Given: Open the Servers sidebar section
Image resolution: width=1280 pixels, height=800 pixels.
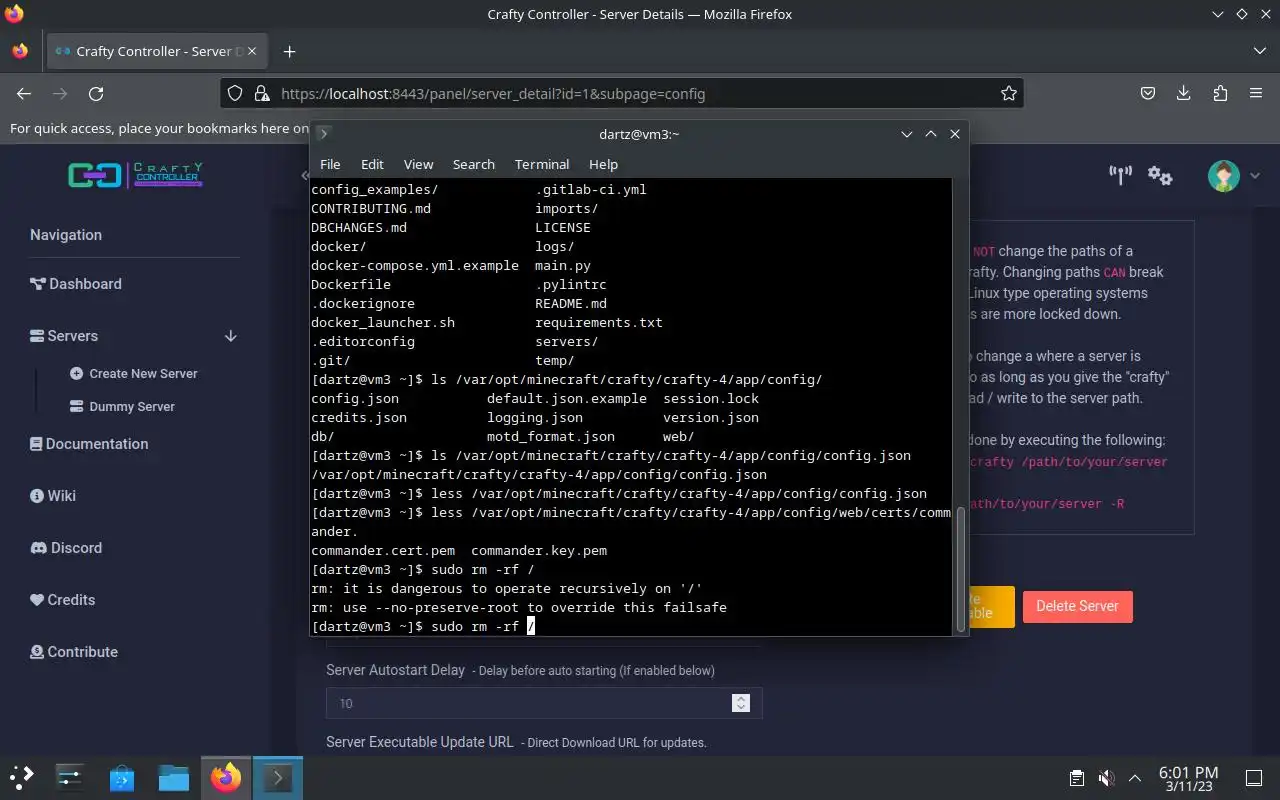Looking at the screenshot, I should [64, 336].
